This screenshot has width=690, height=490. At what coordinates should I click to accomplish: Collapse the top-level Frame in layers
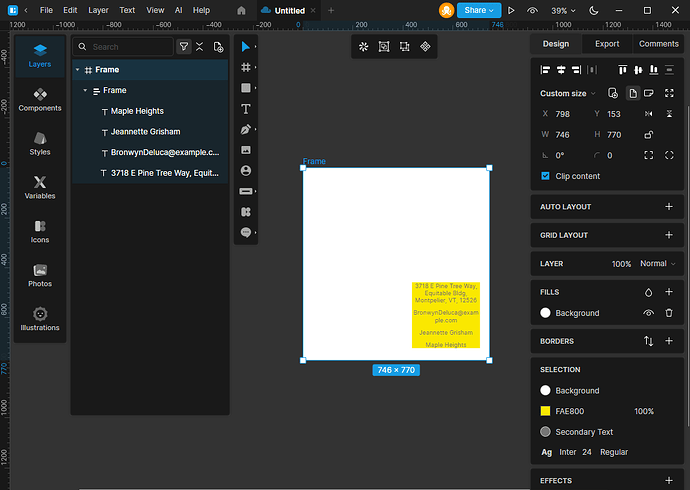(x=77, y=70)
